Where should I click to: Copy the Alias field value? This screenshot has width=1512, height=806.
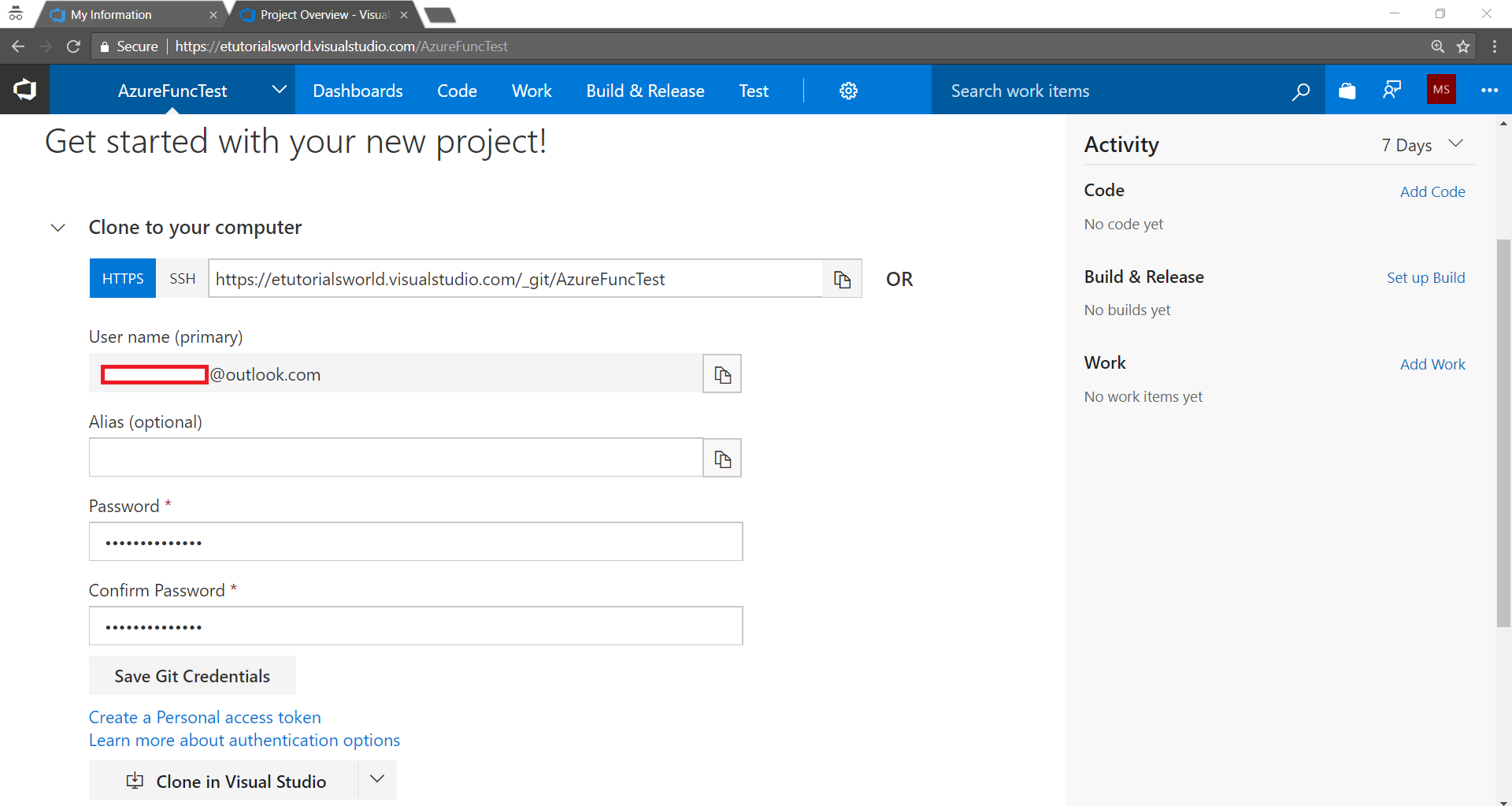(722, 458)
